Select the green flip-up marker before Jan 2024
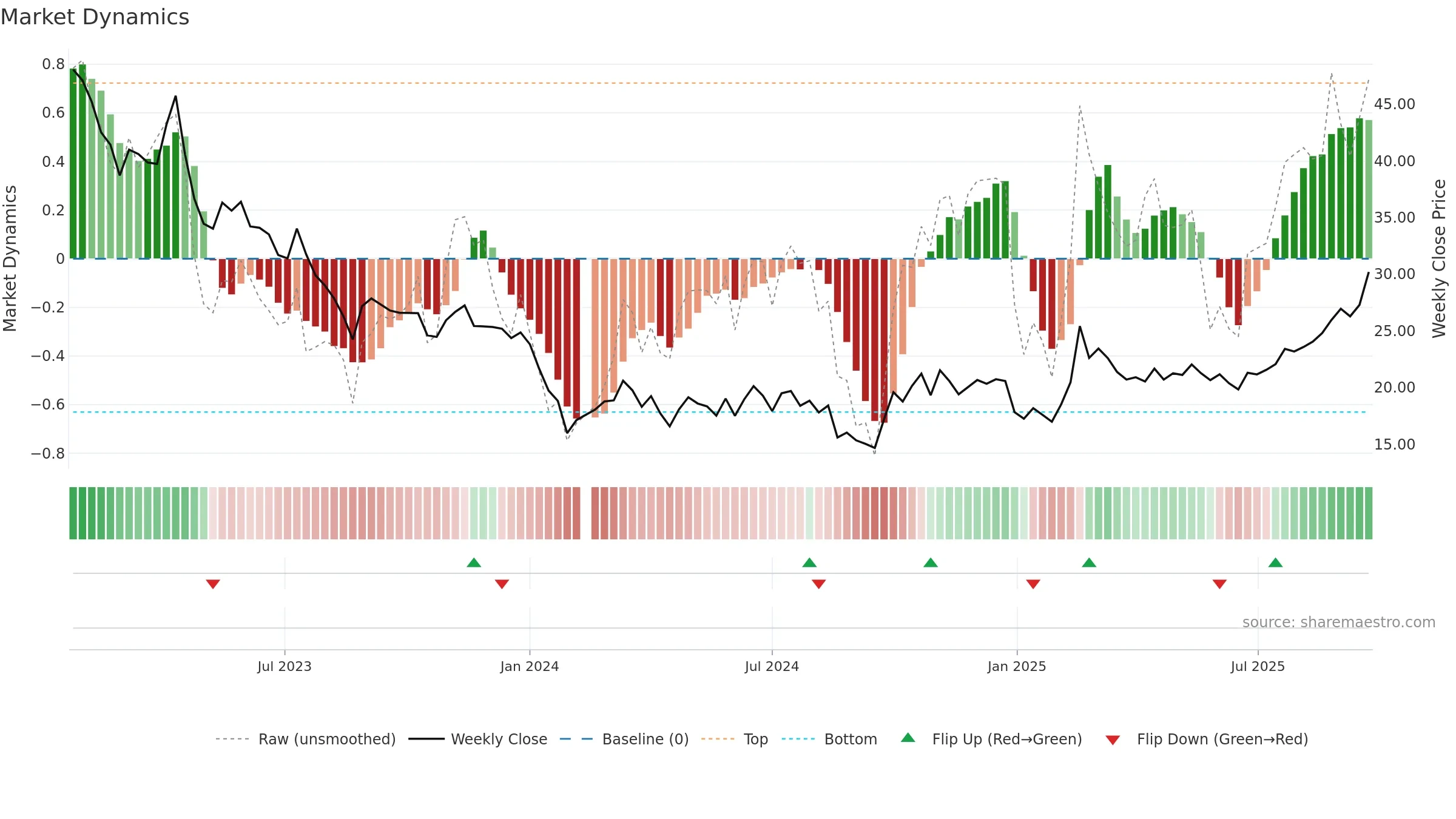1456x819 pixels. click(474, 562)
